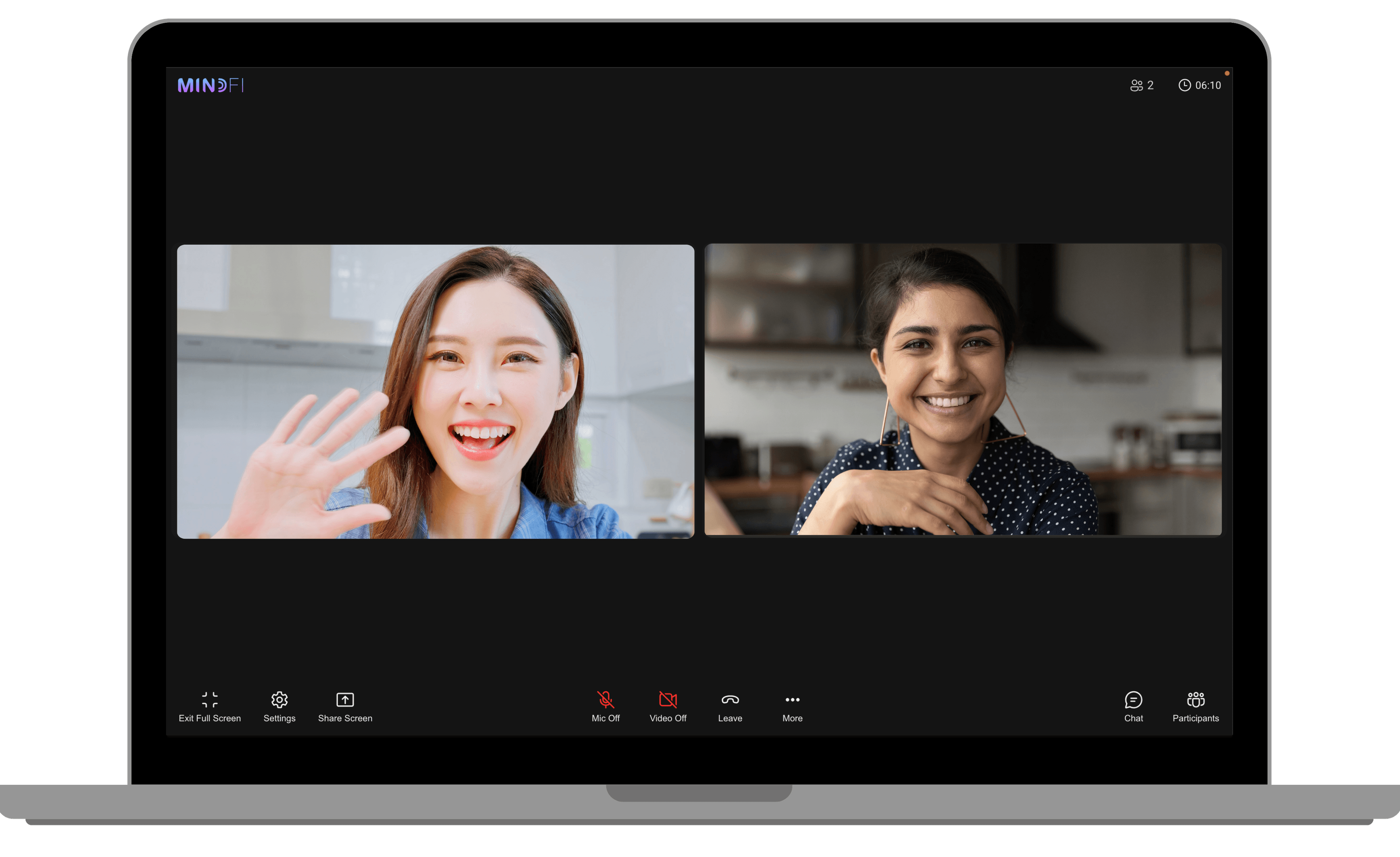Screen dimensions: 1400x857
Task: Leave the call
Action: point(730,699)
